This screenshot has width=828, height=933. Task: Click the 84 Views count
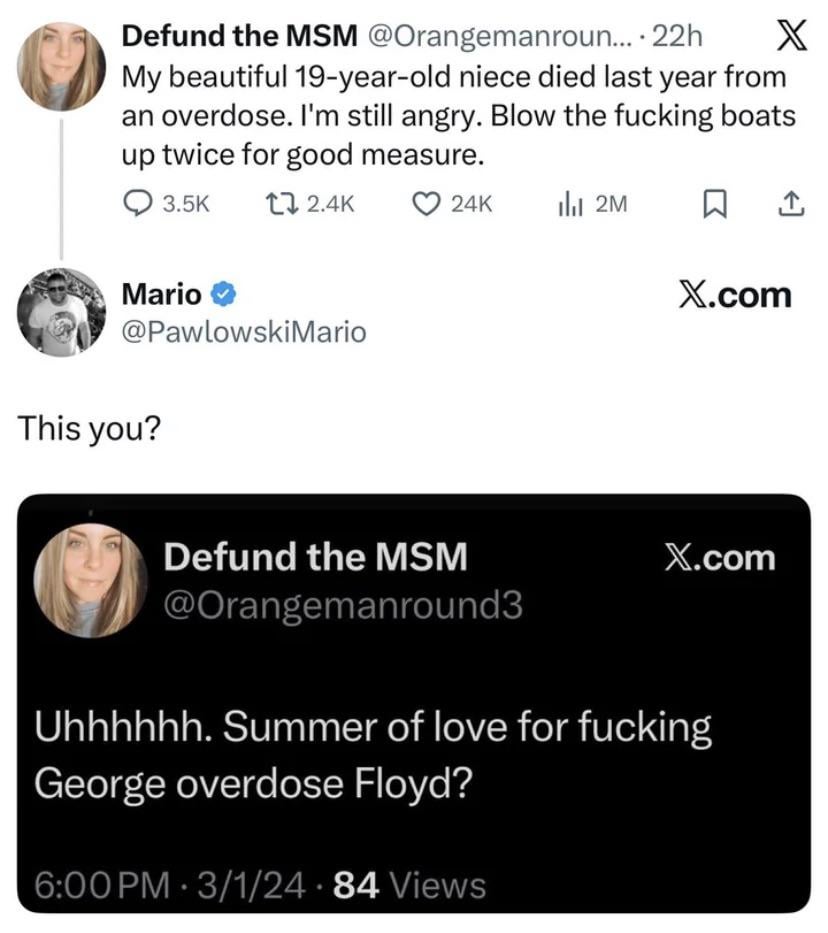[409, 884]
